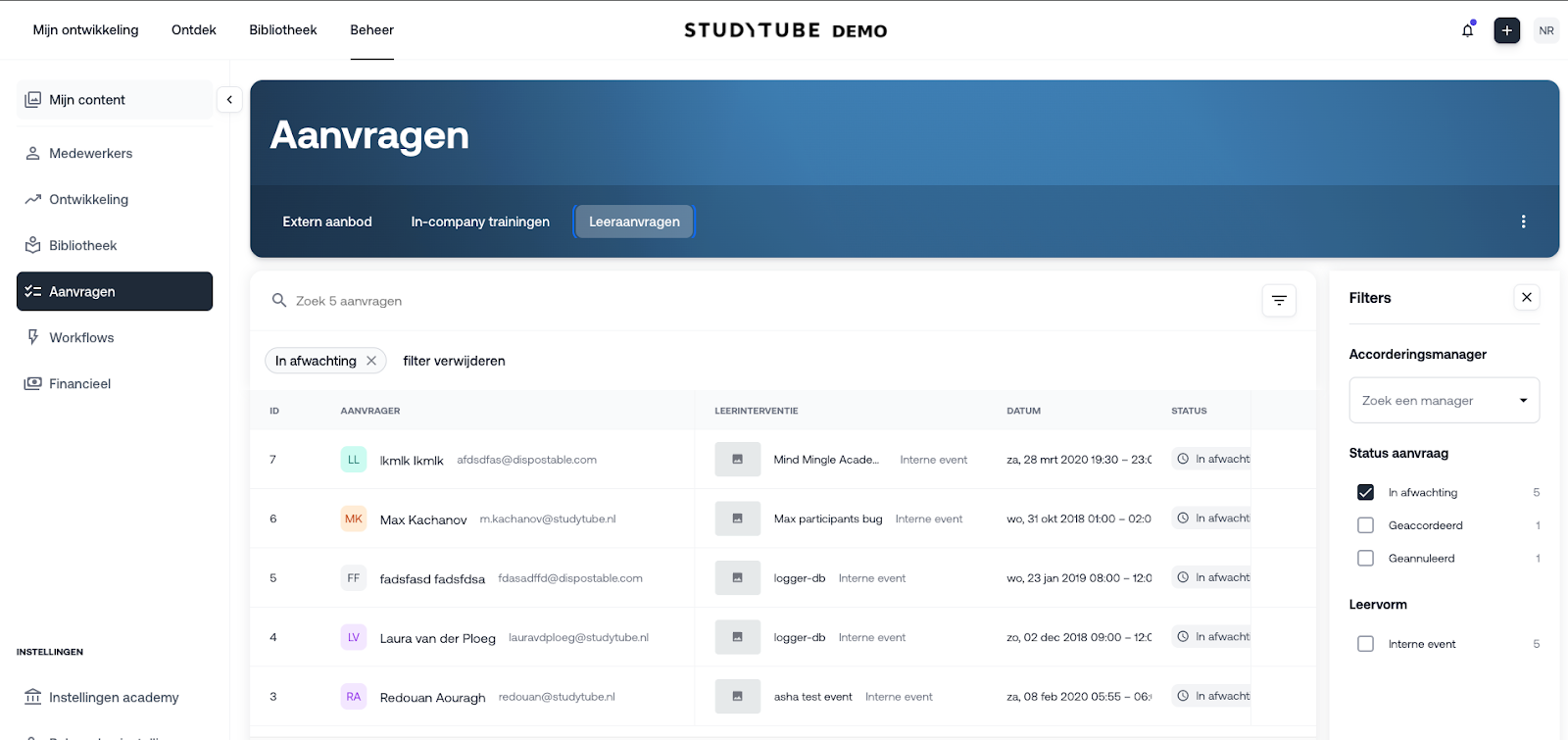
Task: Click the Instellingen academy building icon
Action: pyautogui.click(x=32, y=697)
